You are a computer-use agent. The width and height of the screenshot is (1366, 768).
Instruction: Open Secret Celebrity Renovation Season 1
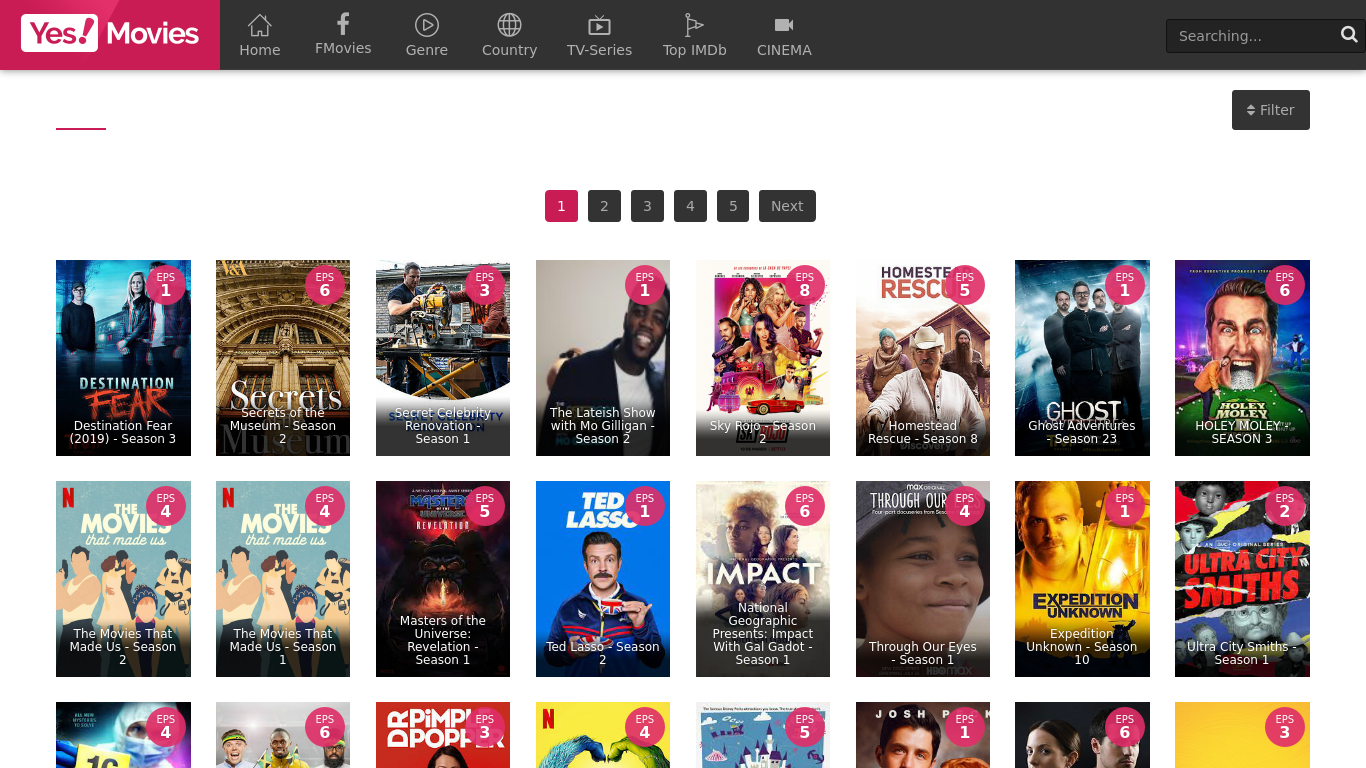point(443,358)
